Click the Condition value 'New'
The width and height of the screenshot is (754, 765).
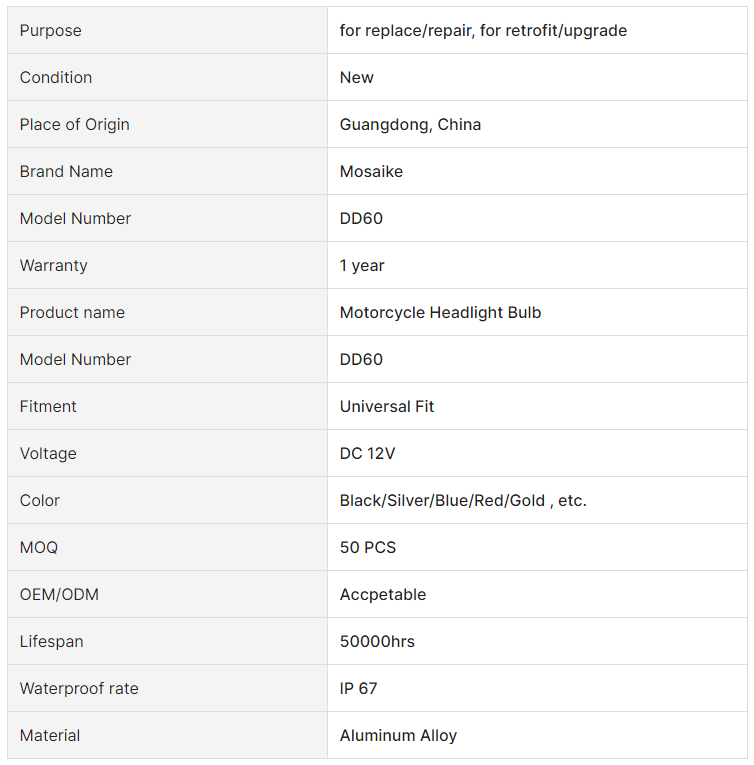(x=357, y=78)
